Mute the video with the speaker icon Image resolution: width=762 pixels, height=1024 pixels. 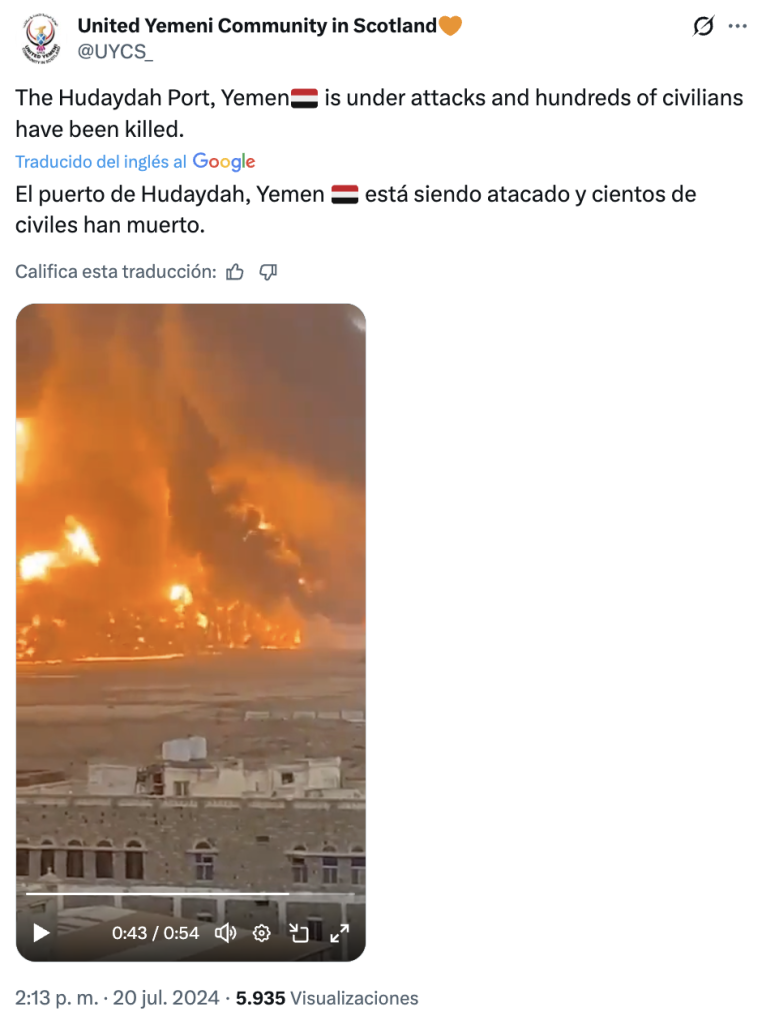pyautogui.click(x=225, y=933)
